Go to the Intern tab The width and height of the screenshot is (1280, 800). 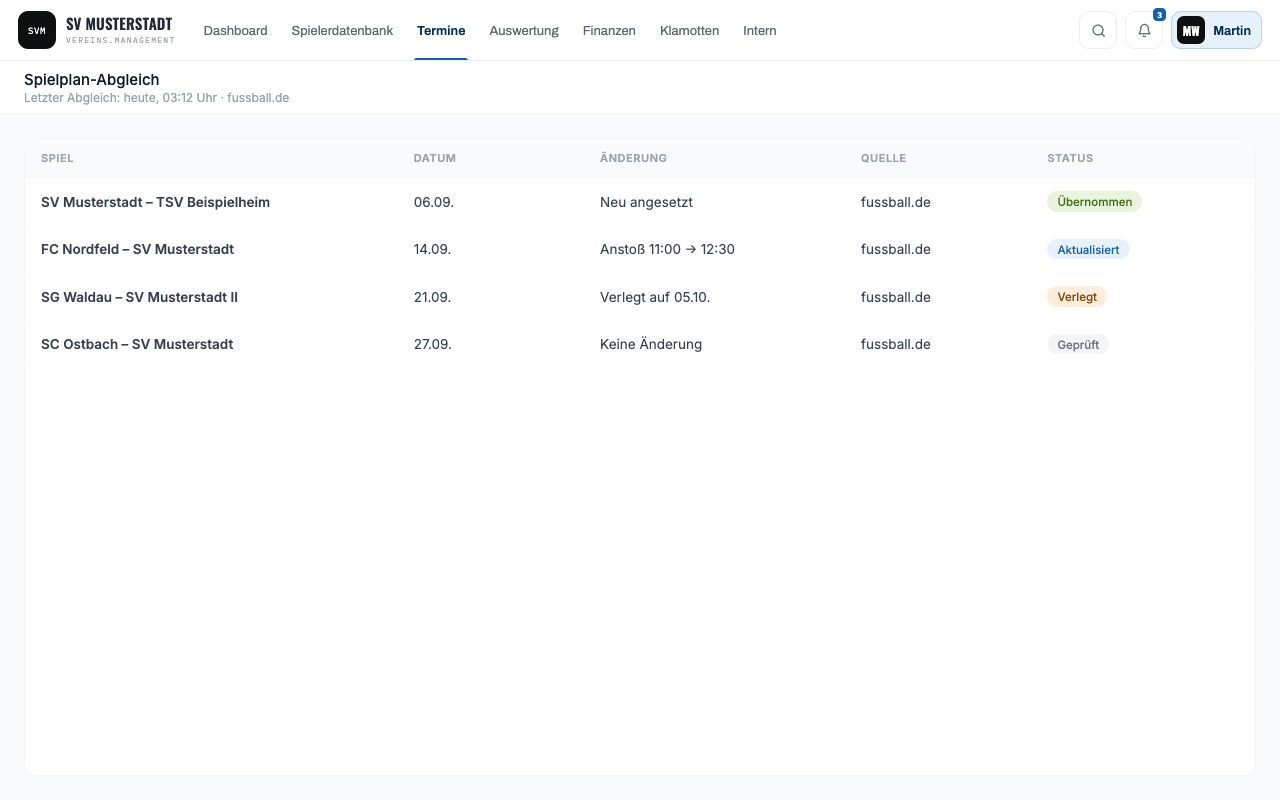(x=760, y=30)
